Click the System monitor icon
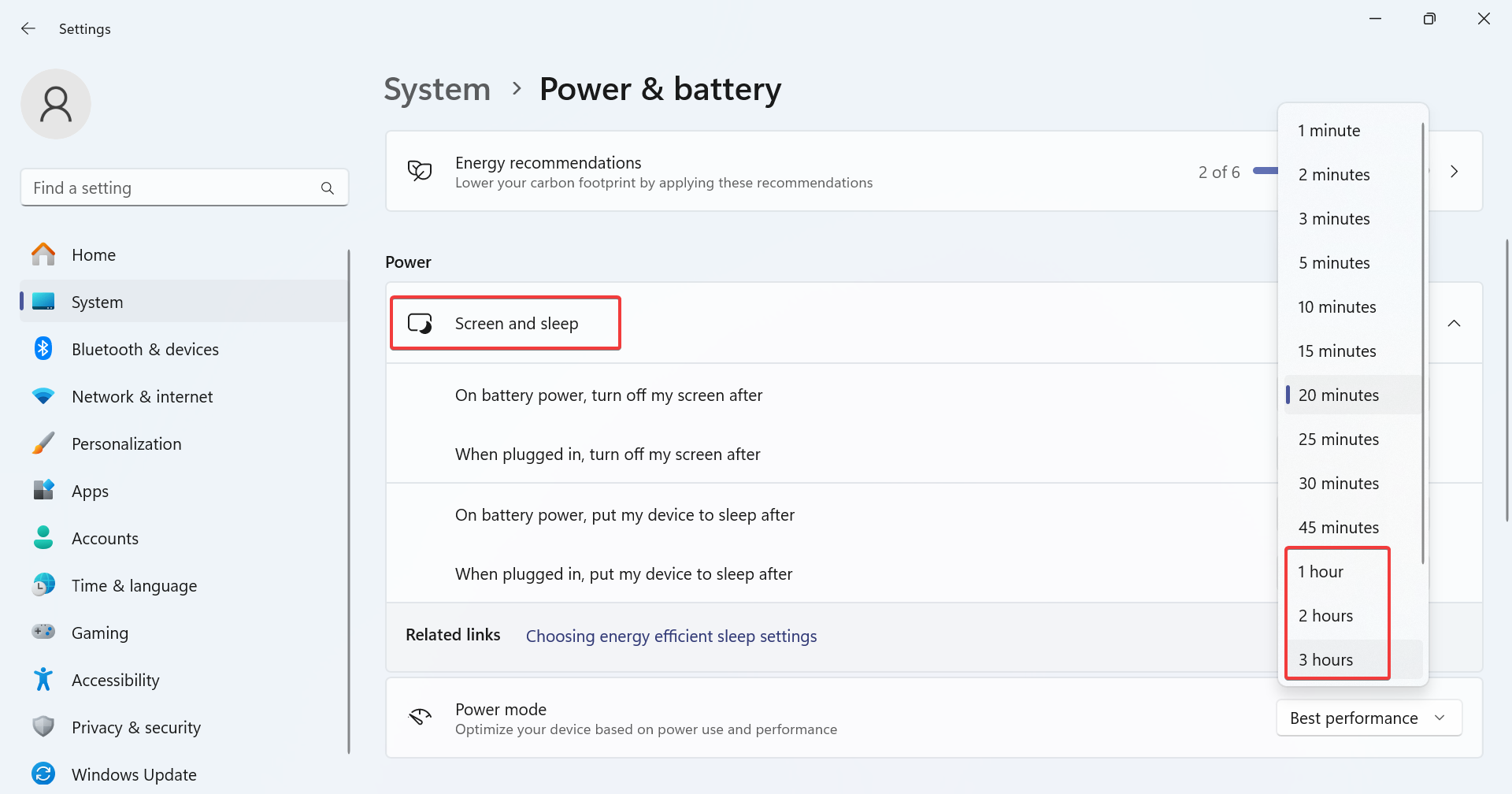This screenshot has height=794, width=1512. [x=43, y=302]
